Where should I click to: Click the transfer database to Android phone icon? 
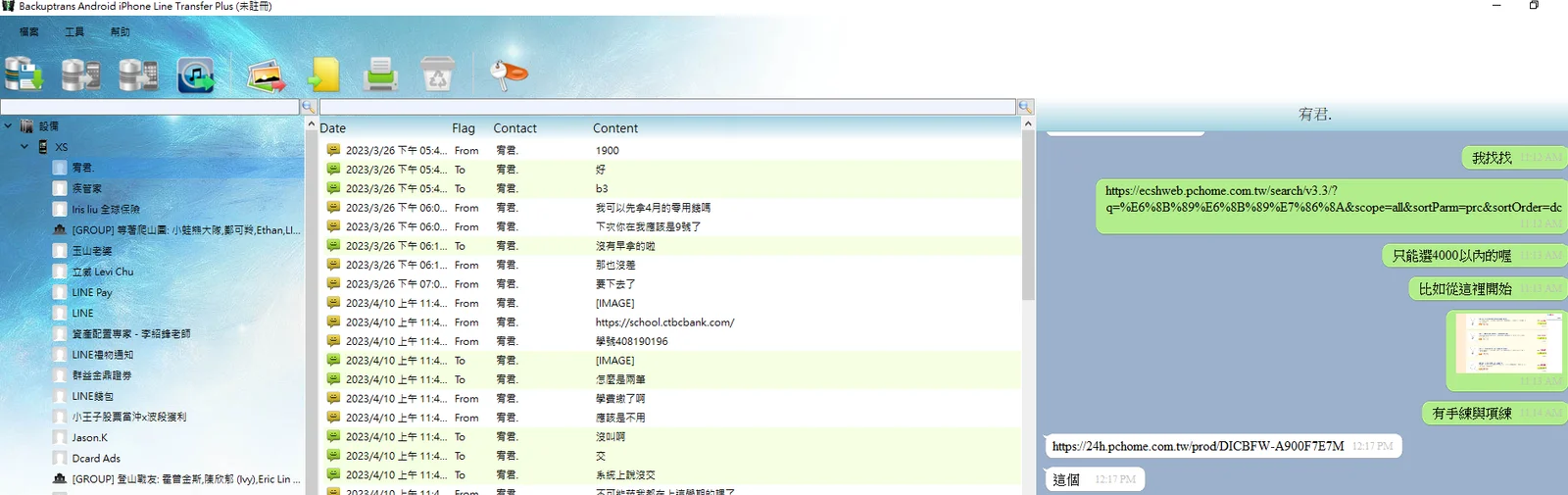[80, 74]
